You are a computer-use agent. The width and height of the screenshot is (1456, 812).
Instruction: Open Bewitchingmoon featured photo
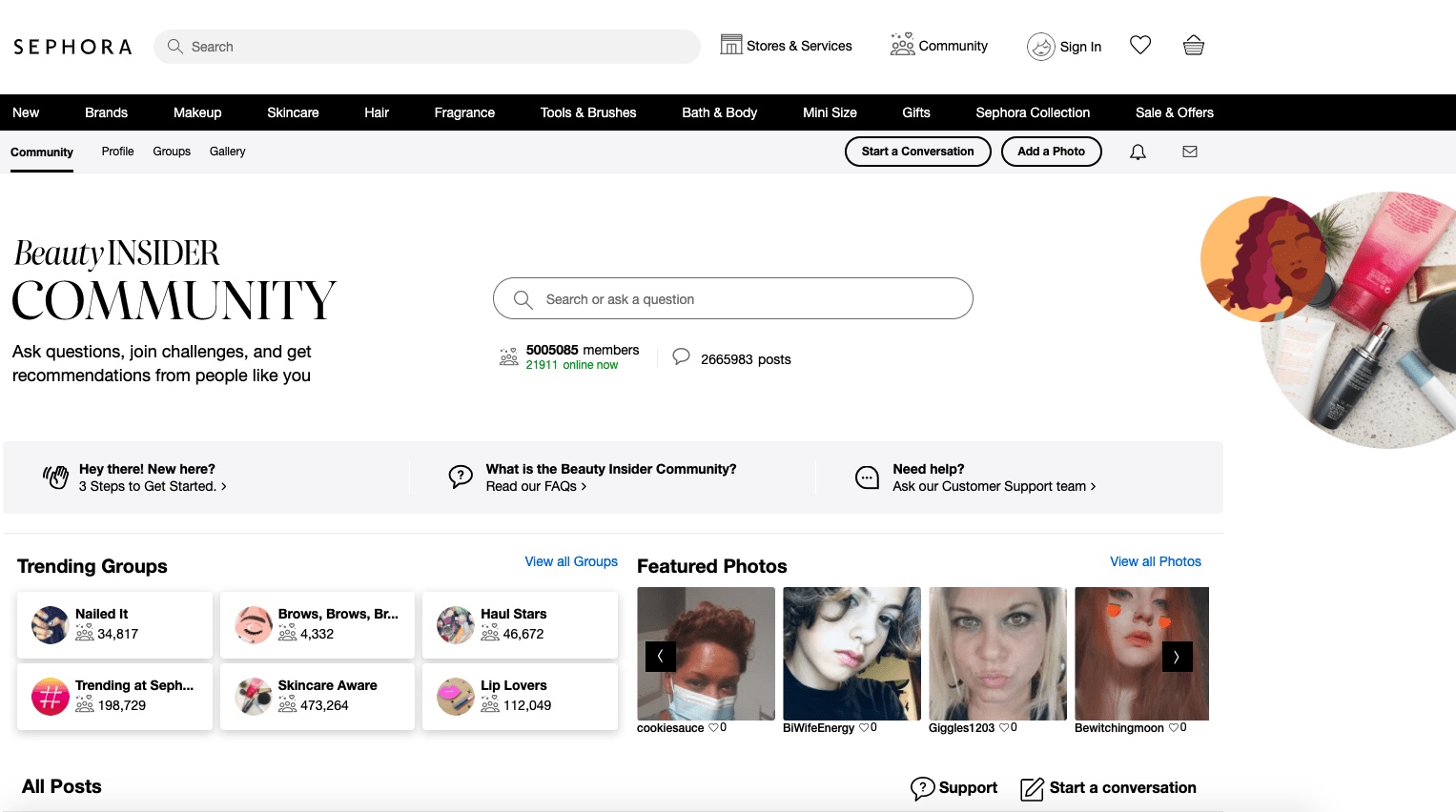[x=1141, y=654]
